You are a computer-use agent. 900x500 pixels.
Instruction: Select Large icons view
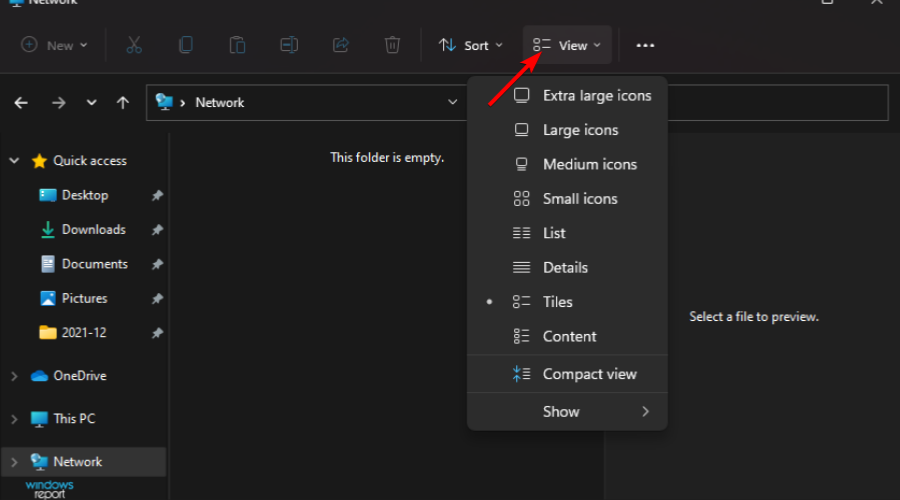click(567, 130)
